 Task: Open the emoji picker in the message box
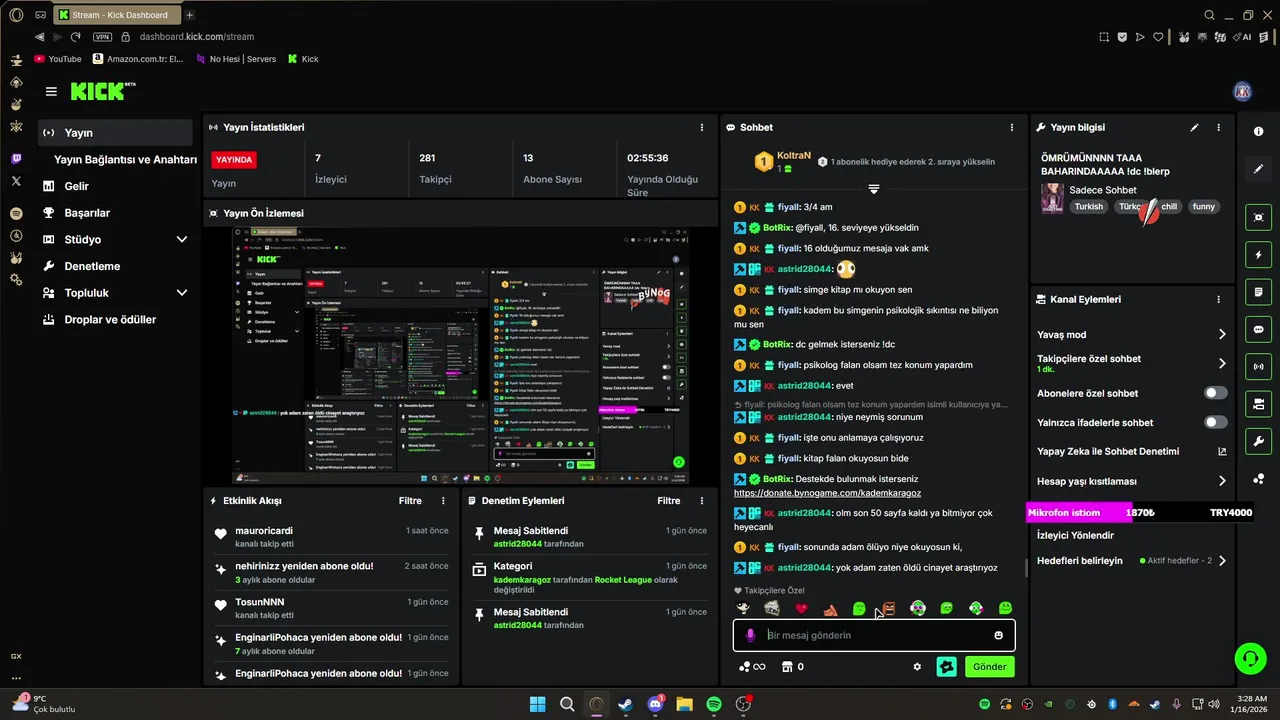point(998,635)
